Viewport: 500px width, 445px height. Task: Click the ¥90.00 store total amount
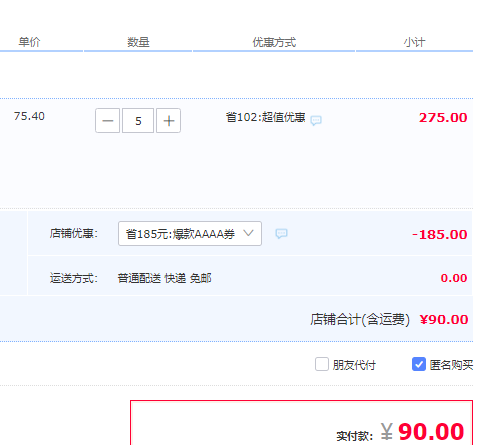444,320
